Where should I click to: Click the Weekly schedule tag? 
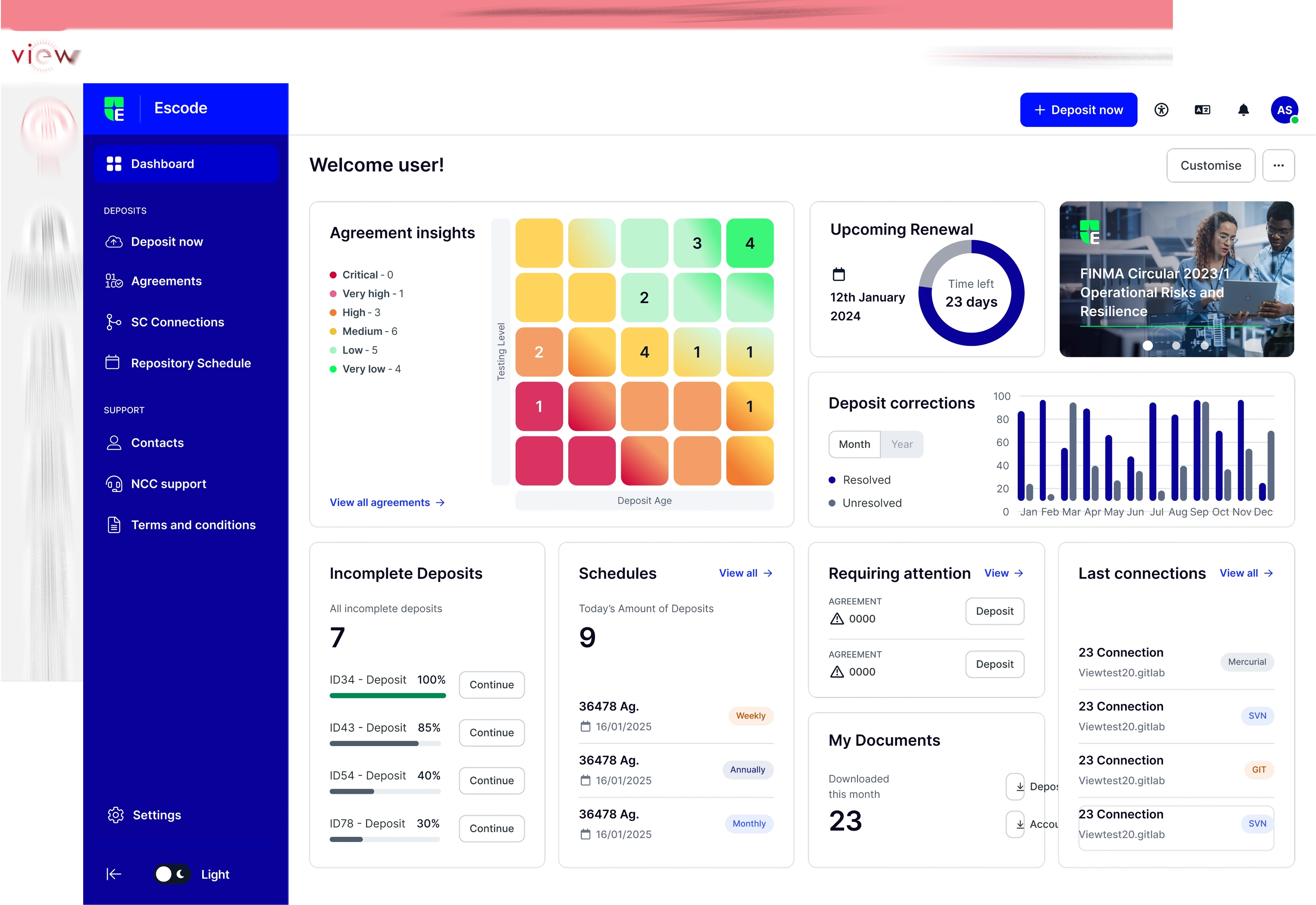pyautogui.click(x=750, y=716)
